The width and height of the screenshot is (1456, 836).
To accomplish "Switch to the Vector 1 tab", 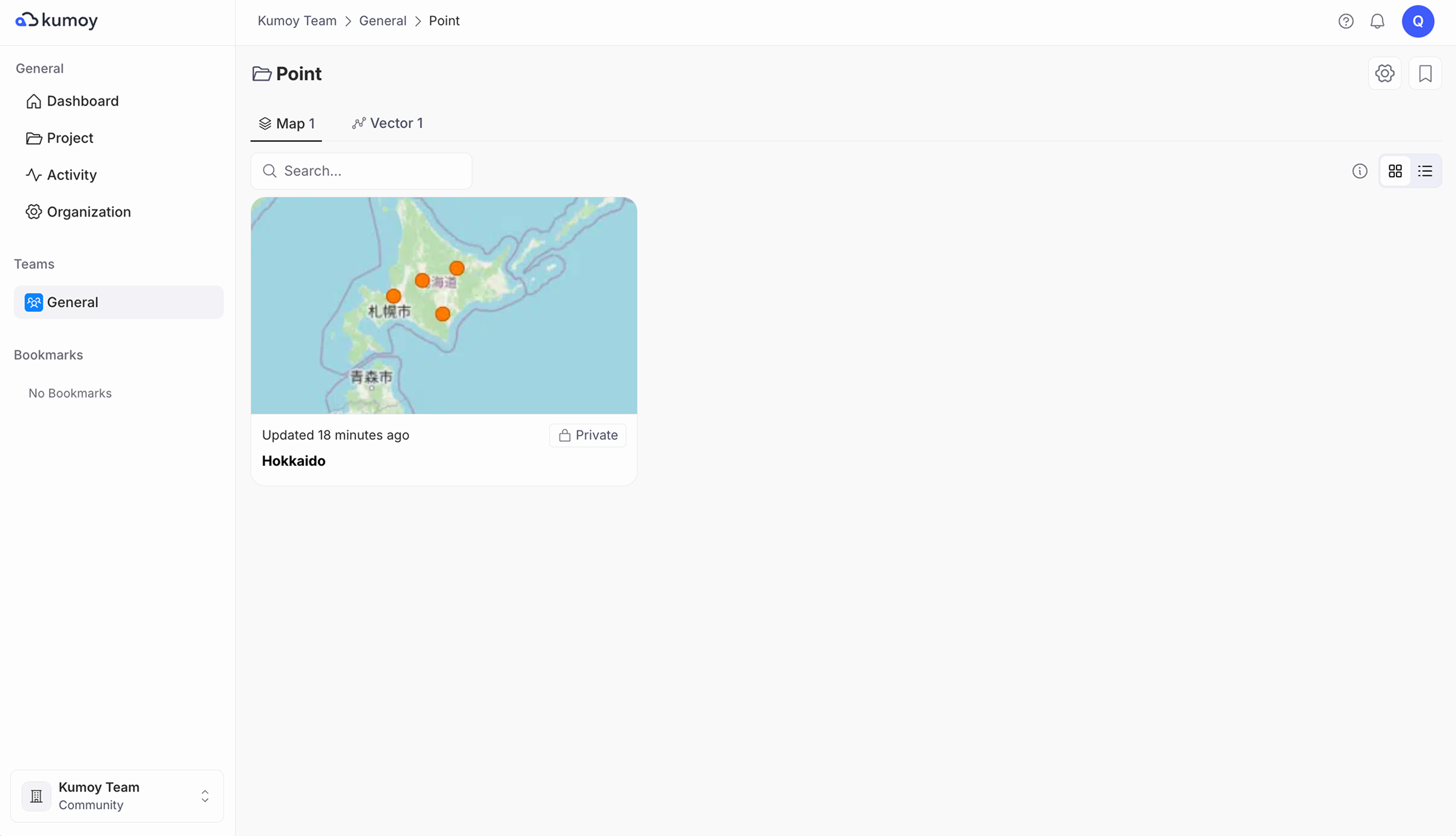I will pyautogui.click(x=388, y=124).
